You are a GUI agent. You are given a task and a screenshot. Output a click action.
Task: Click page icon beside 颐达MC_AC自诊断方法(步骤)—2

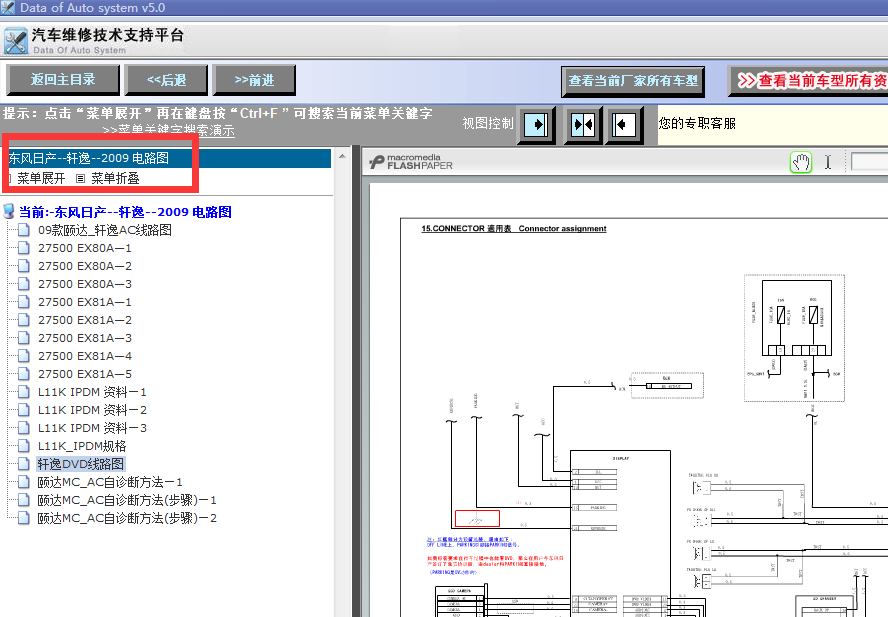click(24, 517)
